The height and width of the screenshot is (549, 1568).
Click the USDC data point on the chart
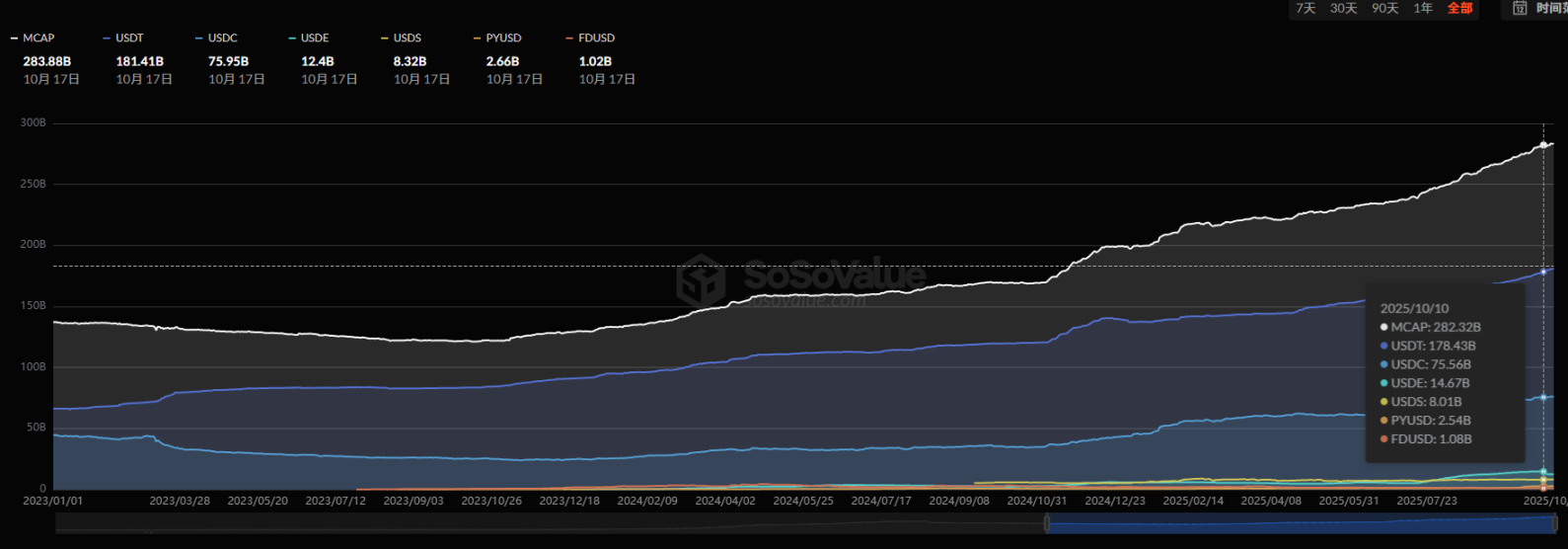pos(1543,398)
